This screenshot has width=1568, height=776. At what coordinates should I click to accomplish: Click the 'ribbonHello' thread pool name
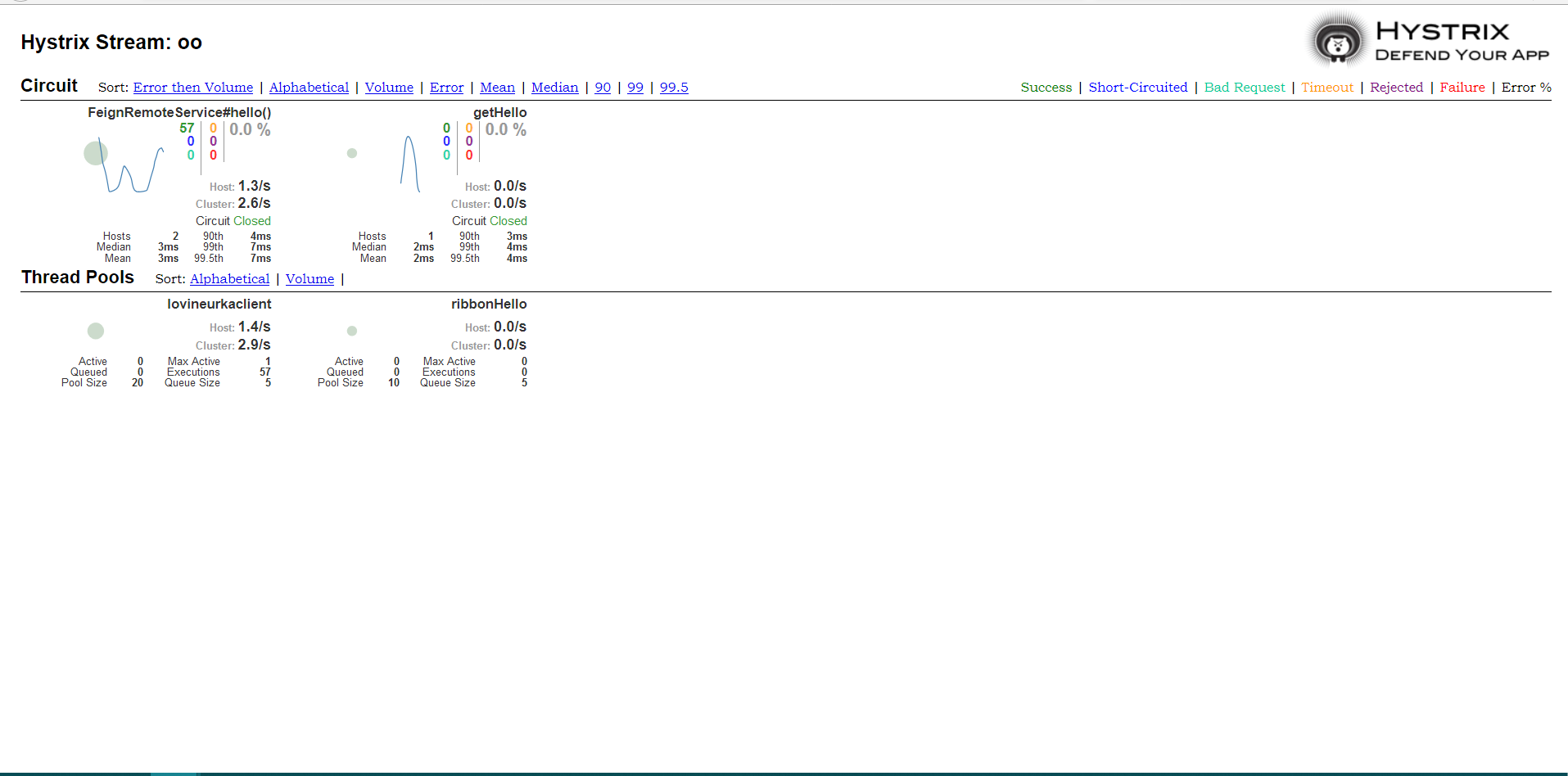[489, 304]
